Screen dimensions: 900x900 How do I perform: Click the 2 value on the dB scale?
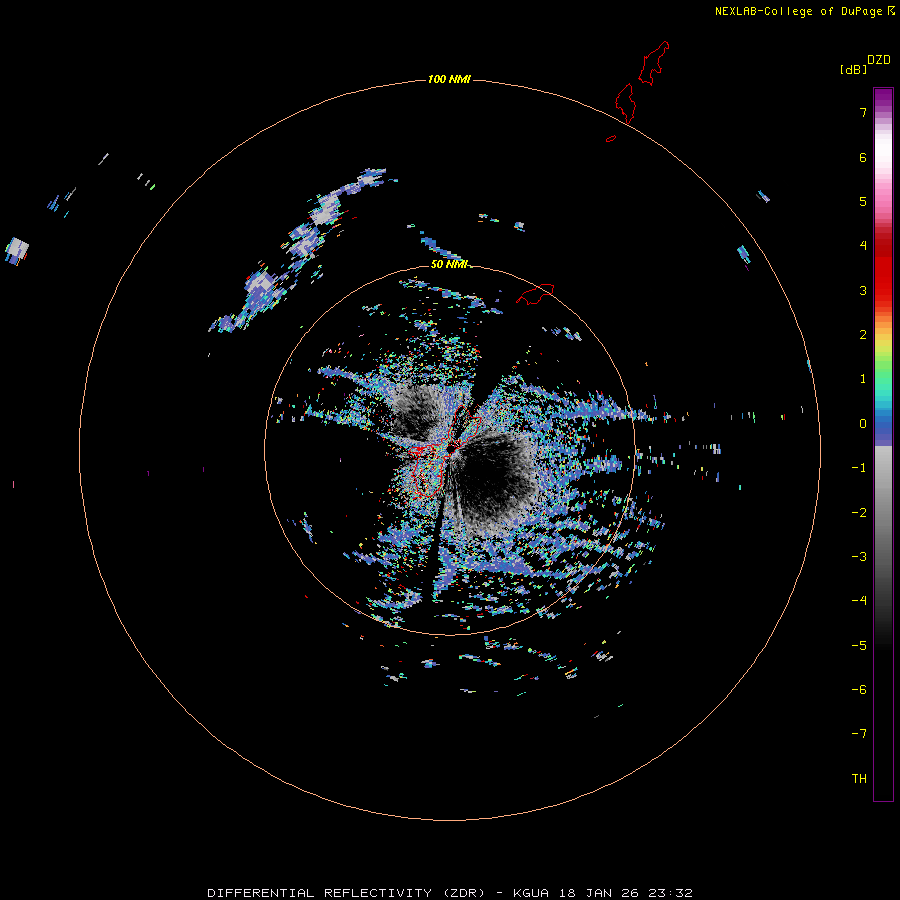[863, 335]
